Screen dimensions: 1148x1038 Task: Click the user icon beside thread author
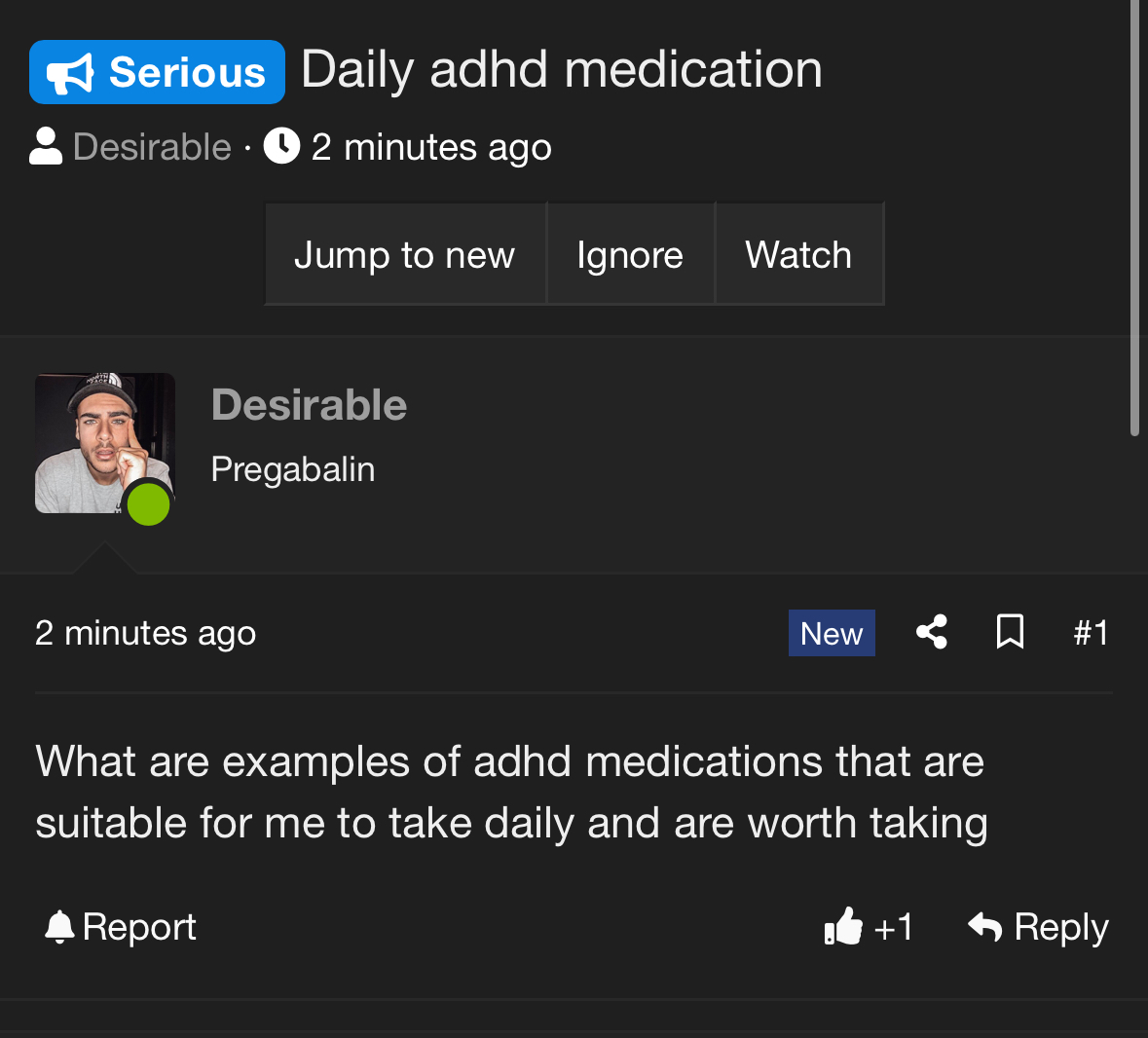tap(46, 147)
